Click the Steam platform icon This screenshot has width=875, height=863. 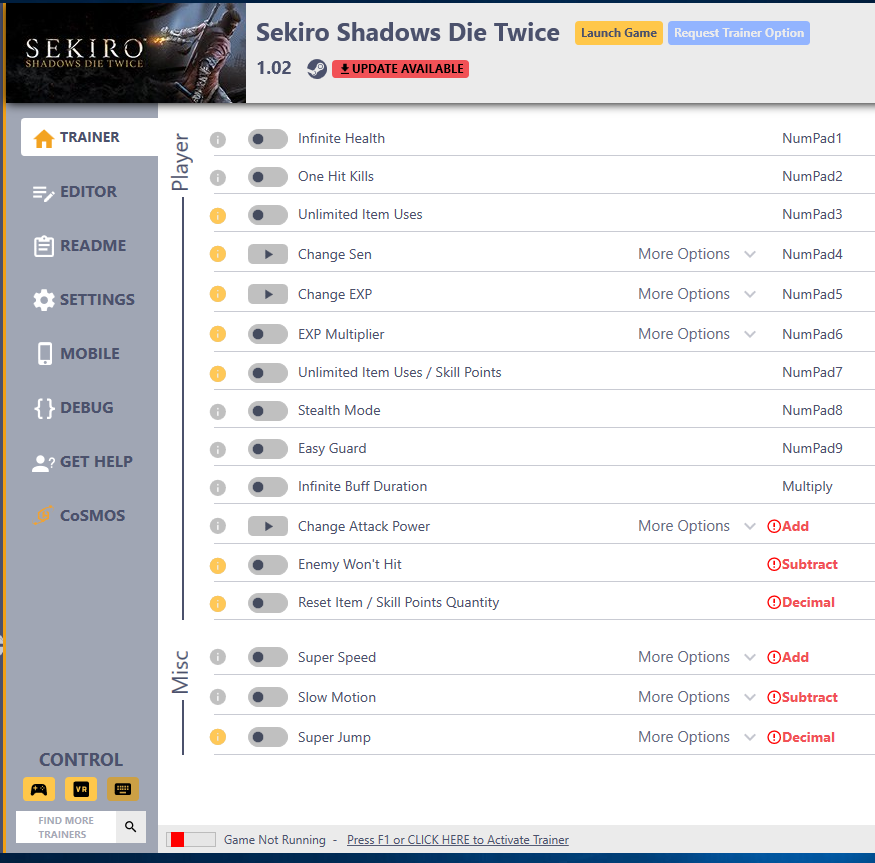coord(317,69)
